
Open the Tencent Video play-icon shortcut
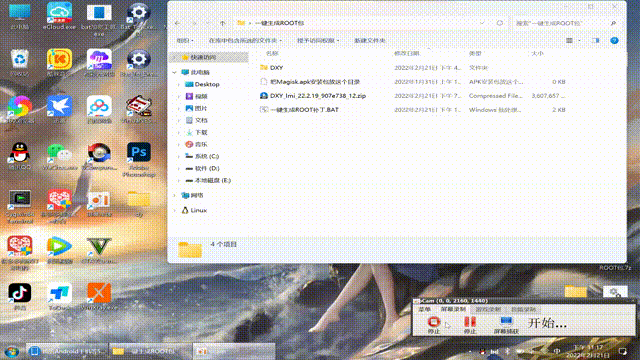click(x=60, y=250)
